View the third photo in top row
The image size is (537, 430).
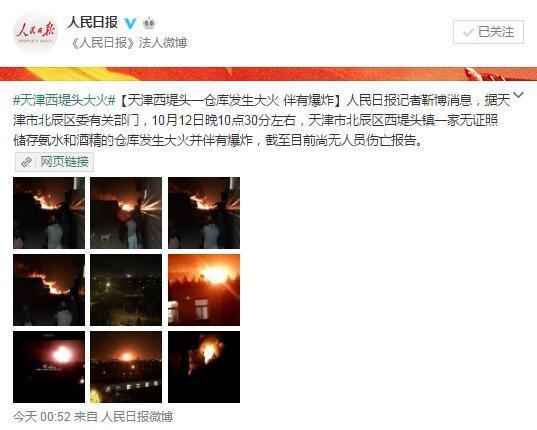[x=204, y=213]
